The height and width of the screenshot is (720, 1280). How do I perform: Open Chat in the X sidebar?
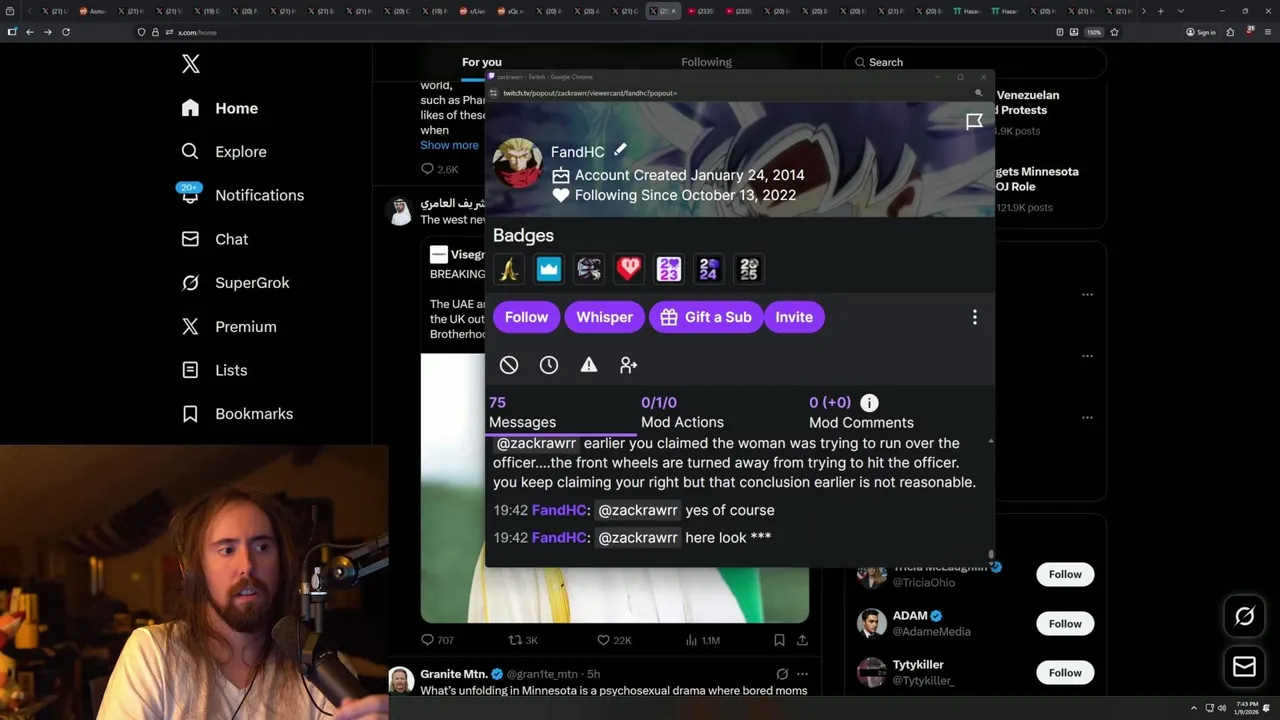coord(214,239)
